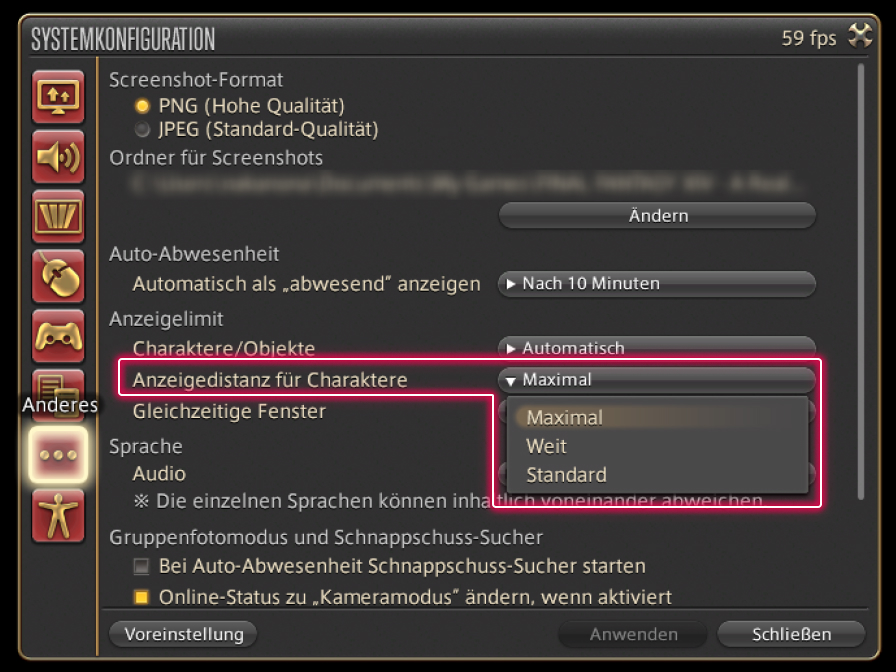Open the Charaktere/Objekte 'Automatisch' dropdown

[x=656, y=348]
